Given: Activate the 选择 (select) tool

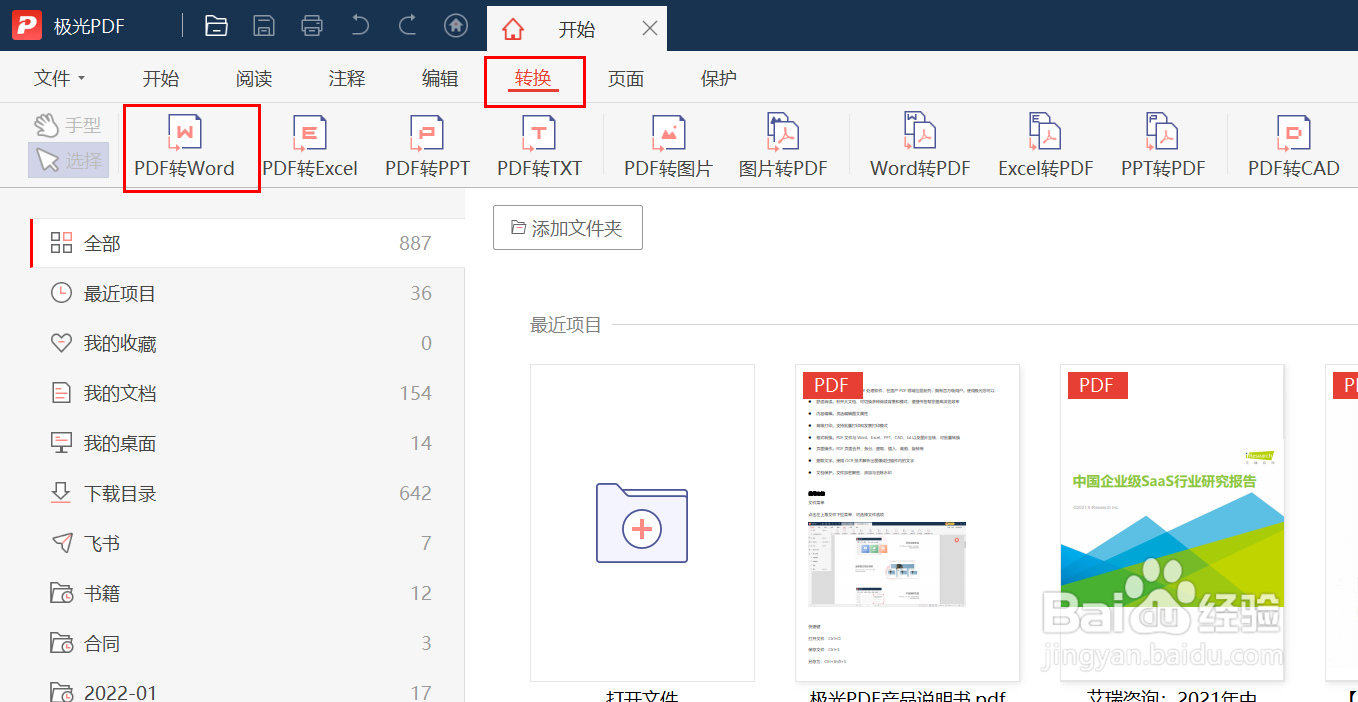Looking at the screenshot, I should click(x=67, y=160).
